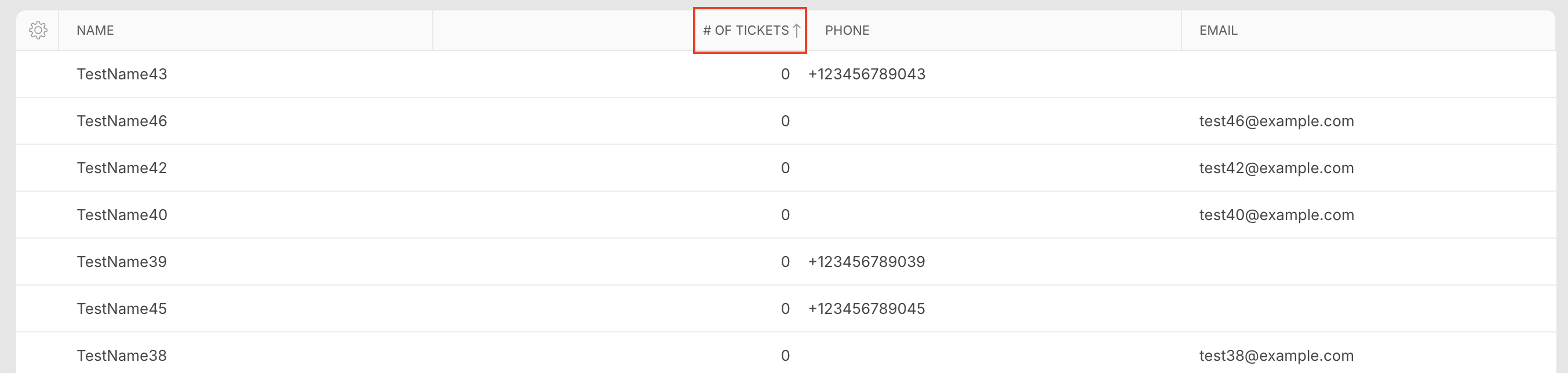Select TestName40 in the name column
The image size is (1568, 373).
122,215
